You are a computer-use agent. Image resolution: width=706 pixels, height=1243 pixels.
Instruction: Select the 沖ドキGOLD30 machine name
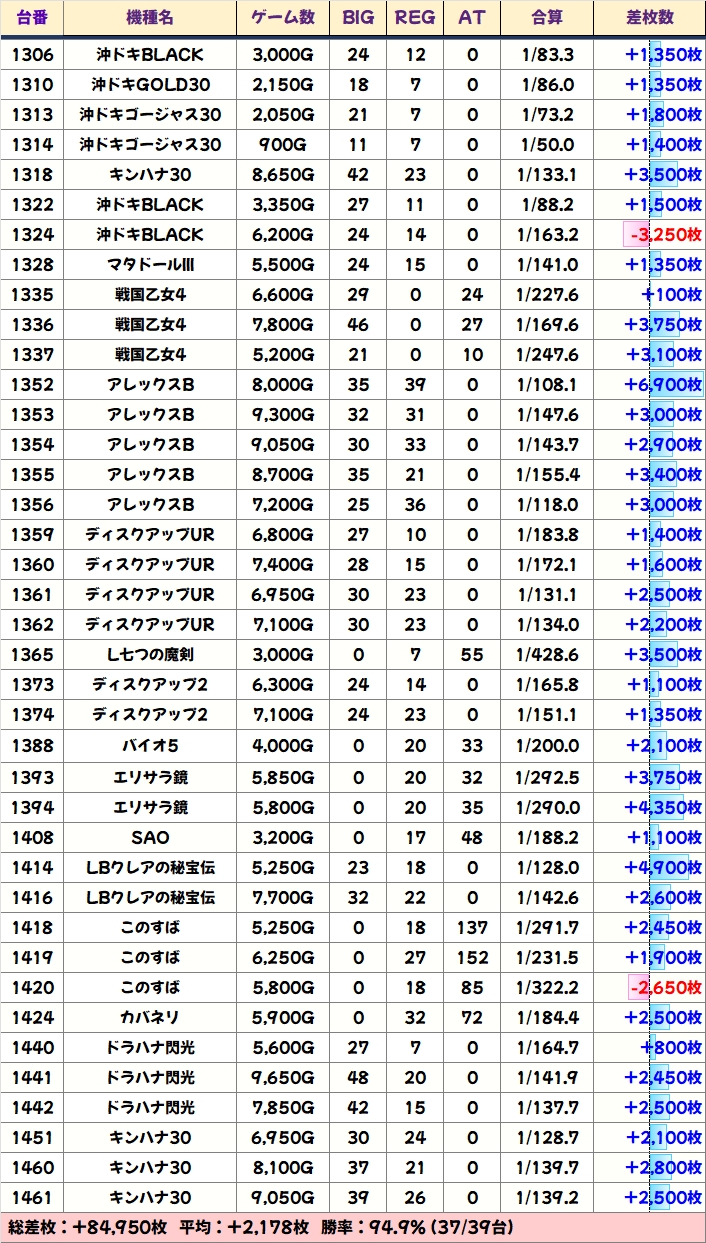pos(149,85)
